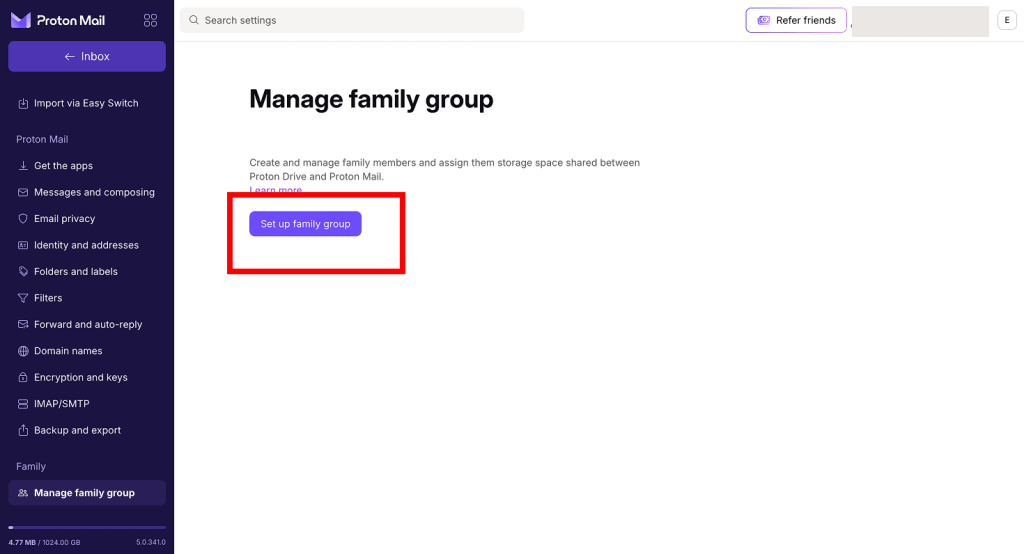This screenshot has height=554, width=1024.
Task: Click the Manage family group people icon
Action: click(x=23, y=493)
